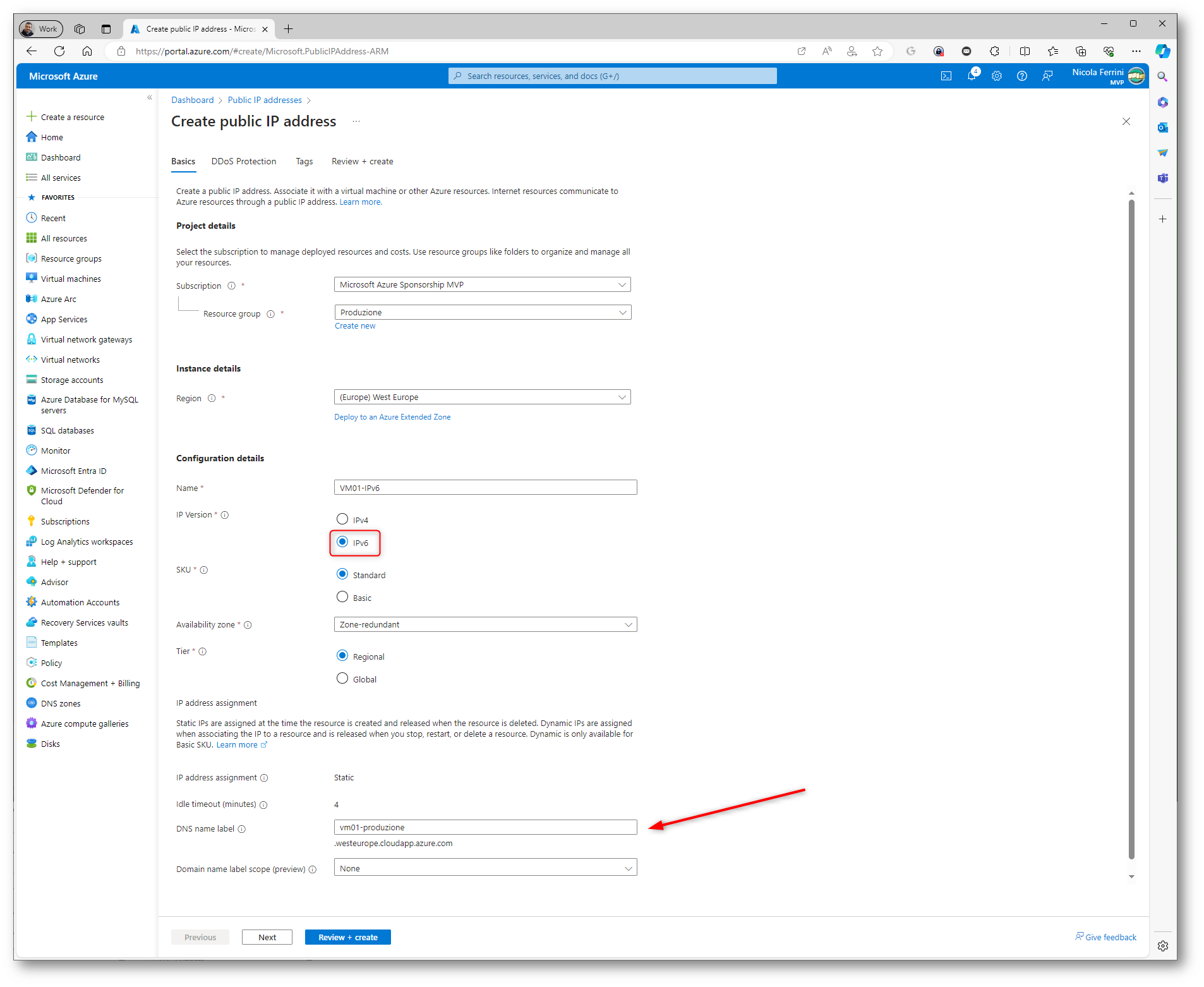
Task: Open the Help question mark icon
Action: click(1022, 76)
